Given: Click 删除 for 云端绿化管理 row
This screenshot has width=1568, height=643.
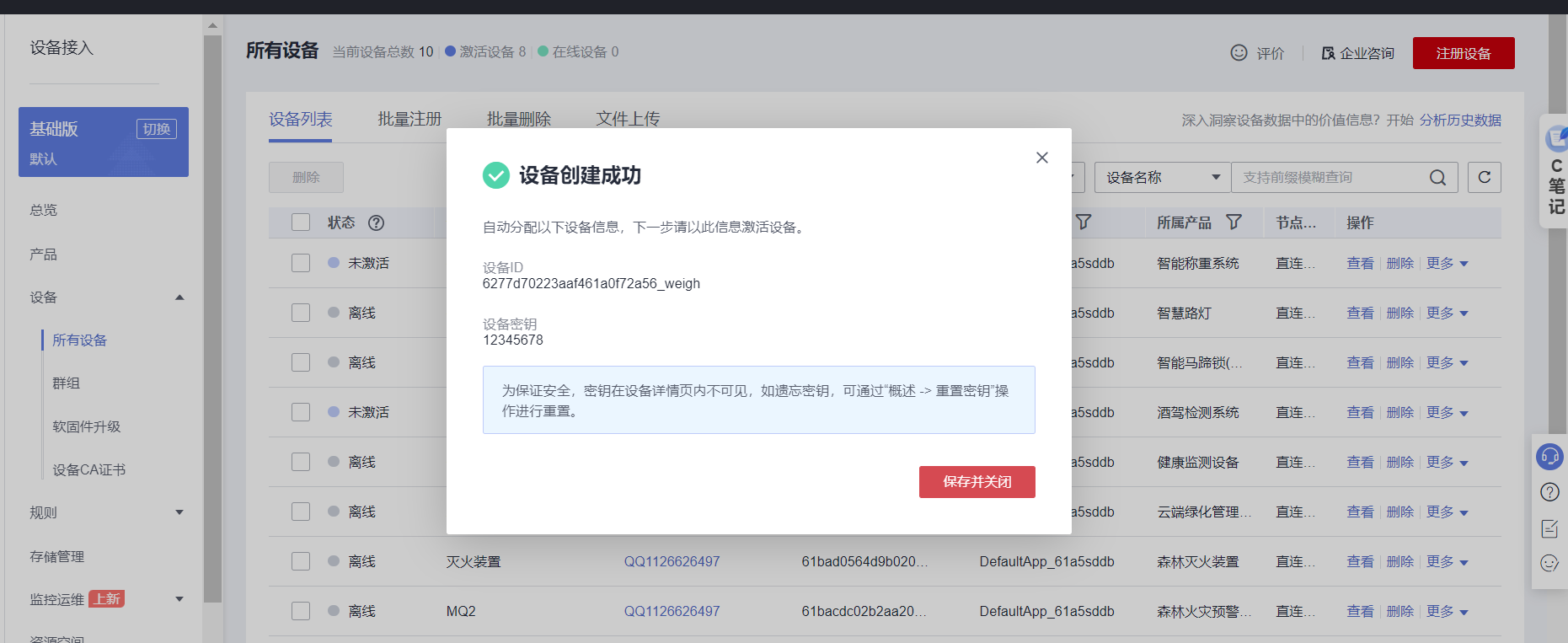Looking at the screenshot, I should coord(1400,512).
